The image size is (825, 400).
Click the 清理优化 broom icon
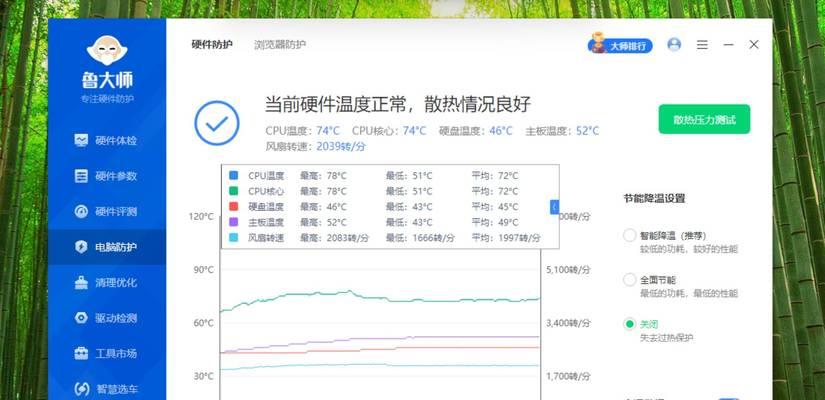pyautogui.click(x=81, y=283)
